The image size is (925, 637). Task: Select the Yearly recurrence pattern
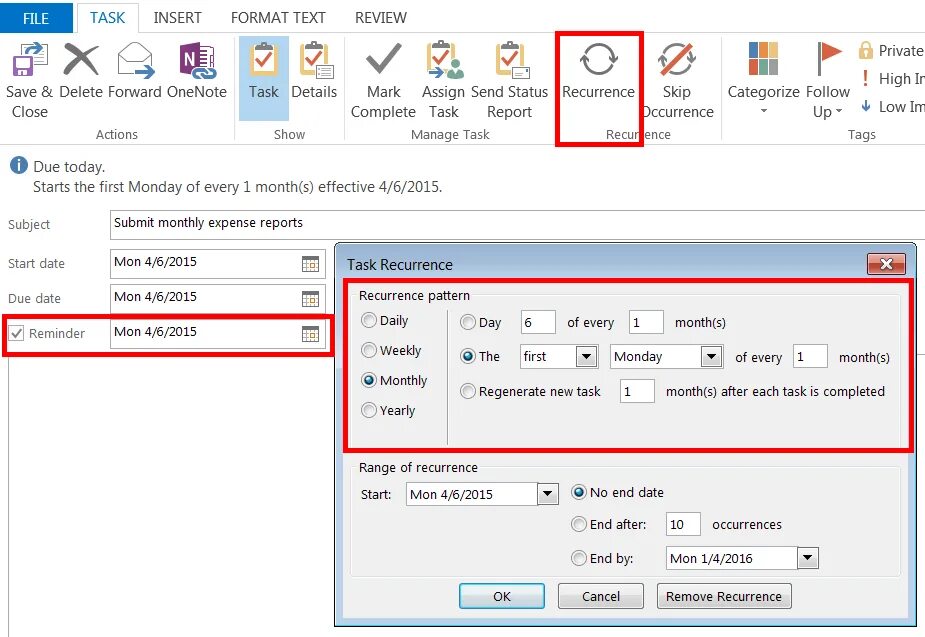click(369, 410)
